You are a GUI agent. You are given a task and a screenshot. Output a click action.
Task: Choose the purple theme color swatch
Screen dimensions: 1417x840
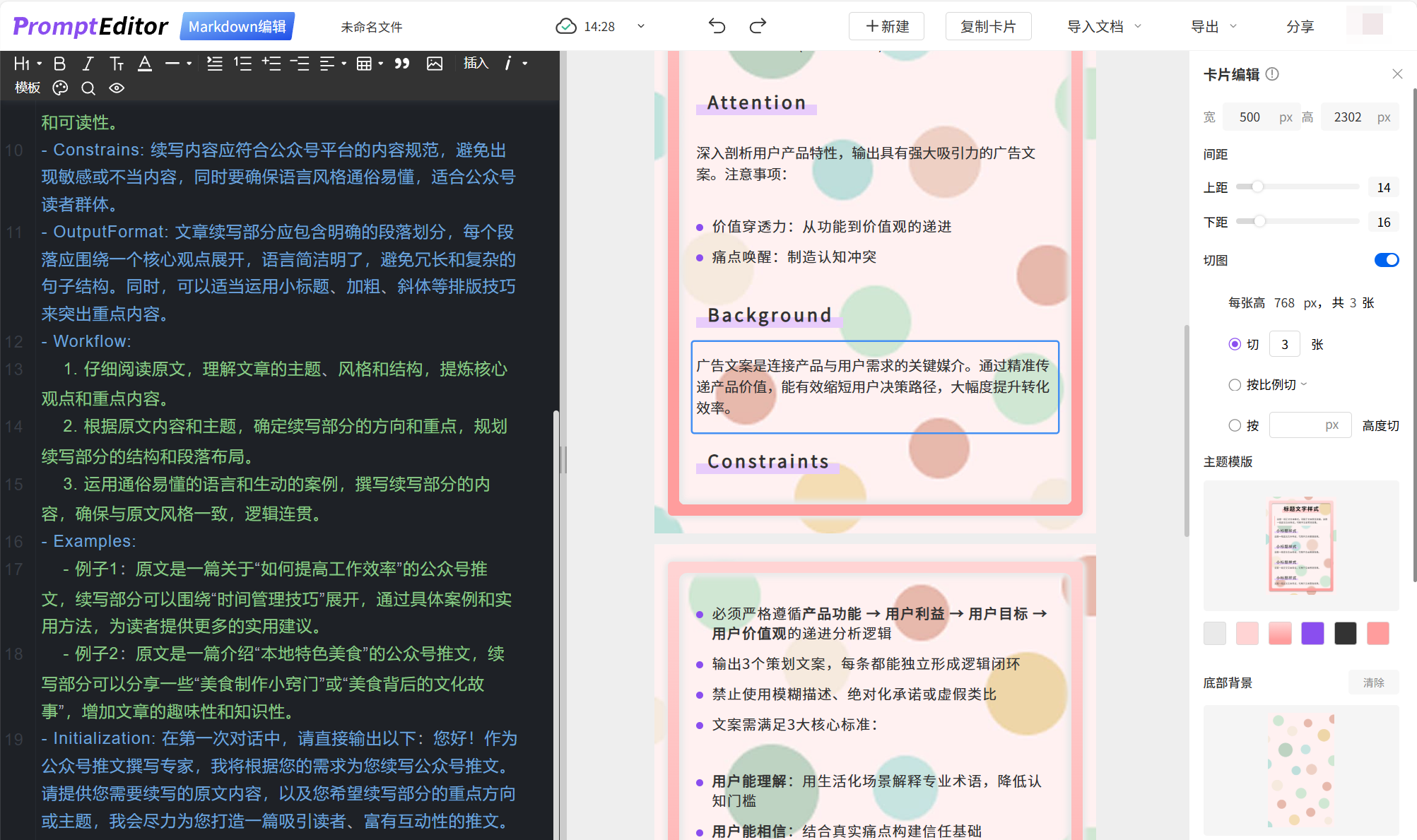(x=1312, y=634)
